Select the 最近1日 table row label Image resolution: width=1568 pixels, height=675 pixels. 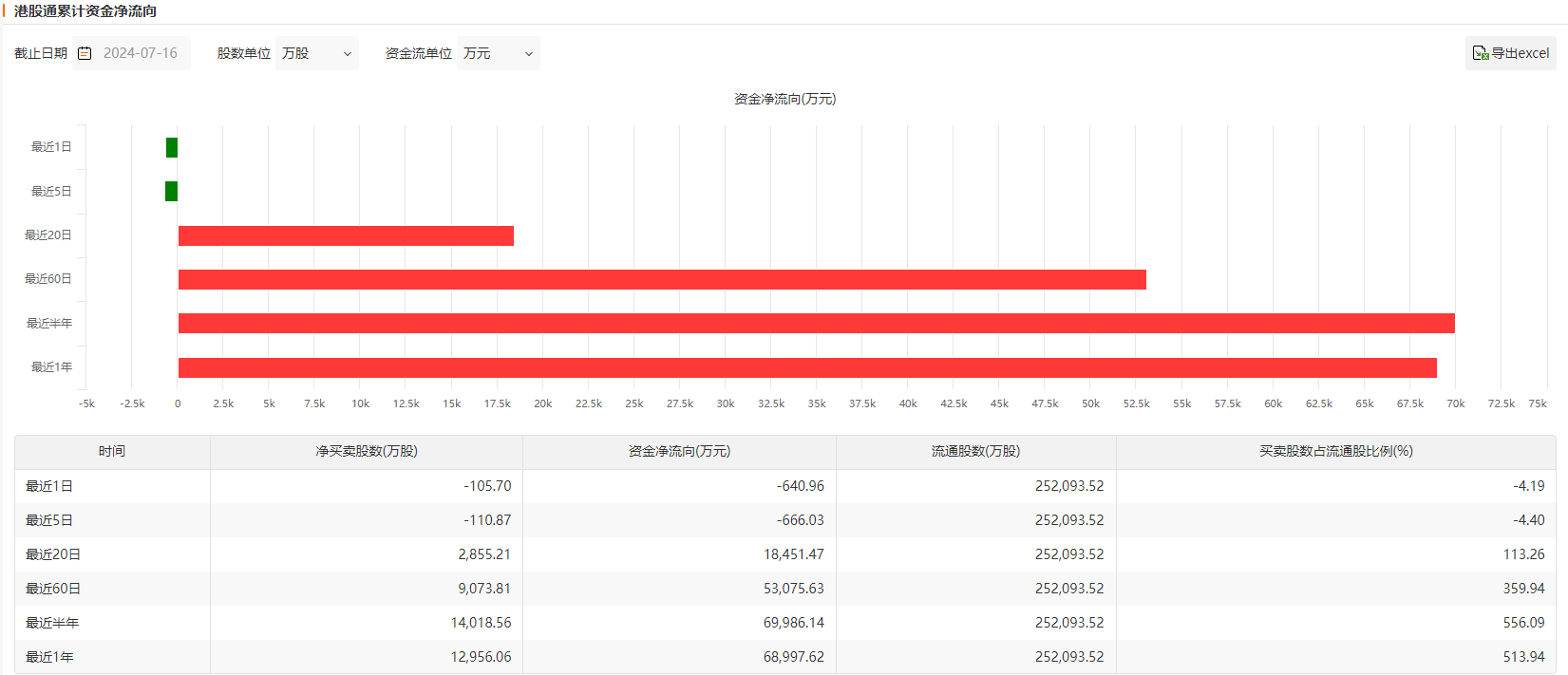[x=49, y=486]
